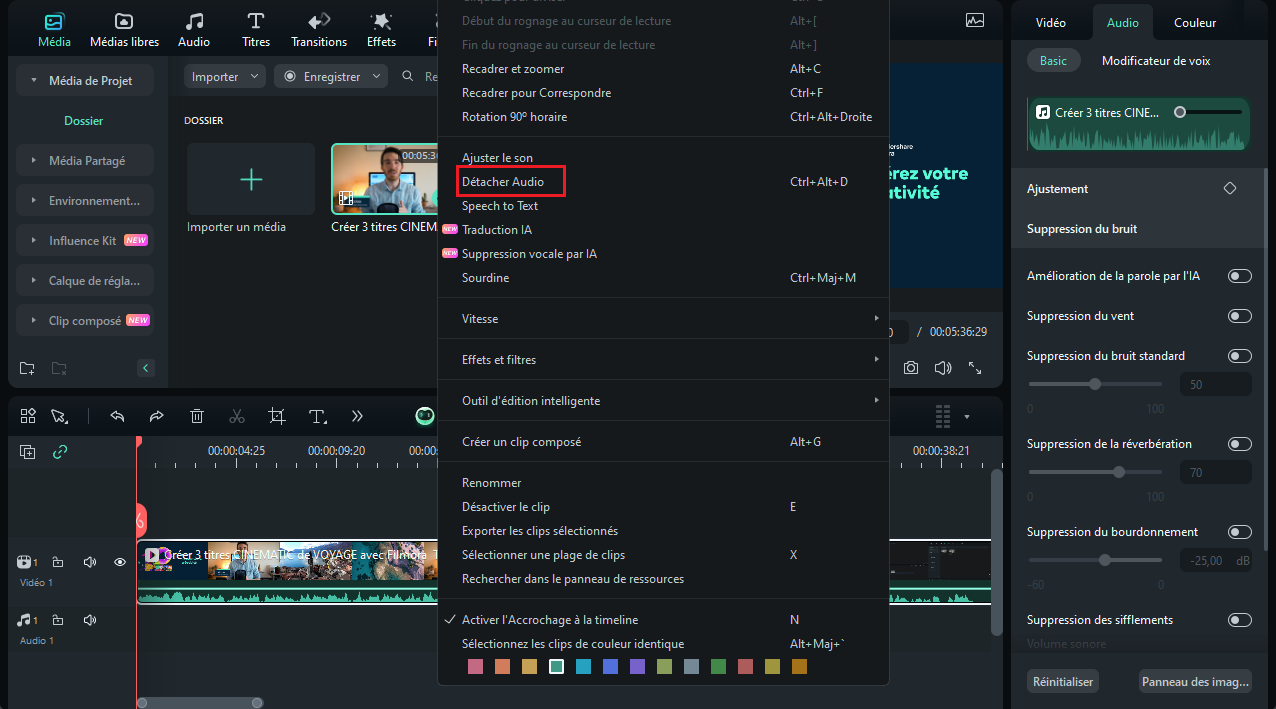Open the Titres panel
The image size is (1276, 709).
[256, 30]
